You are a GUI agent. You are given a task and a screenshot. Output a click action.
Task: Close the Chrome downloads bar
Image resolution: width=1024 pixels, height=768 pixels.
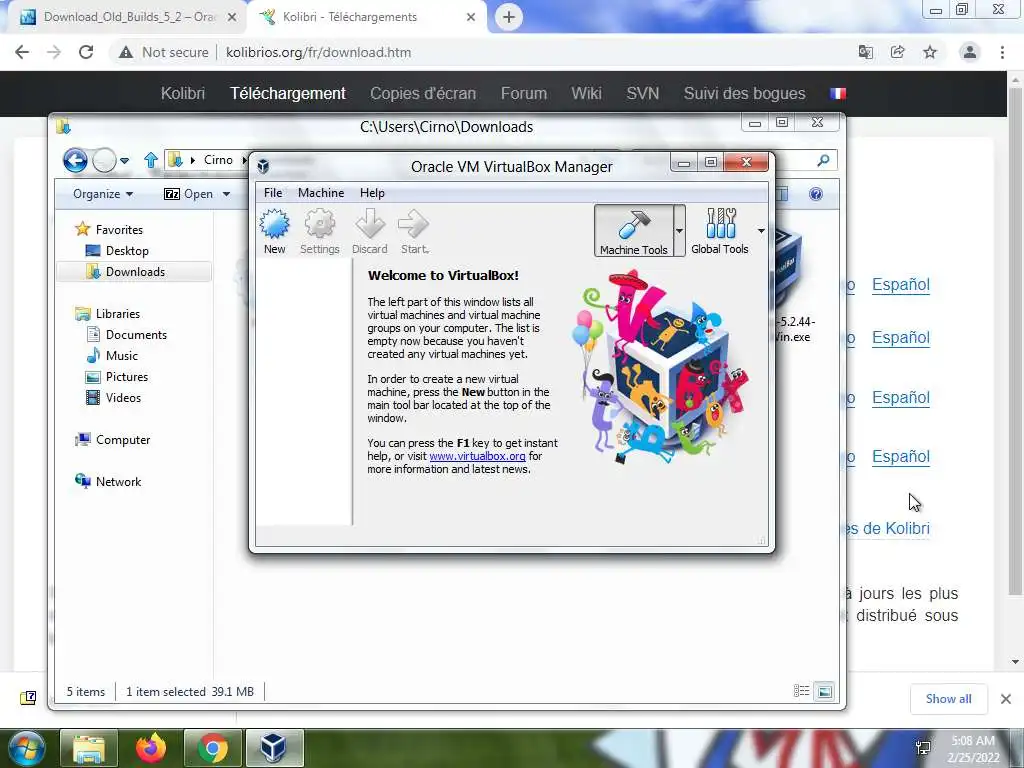1006,699
